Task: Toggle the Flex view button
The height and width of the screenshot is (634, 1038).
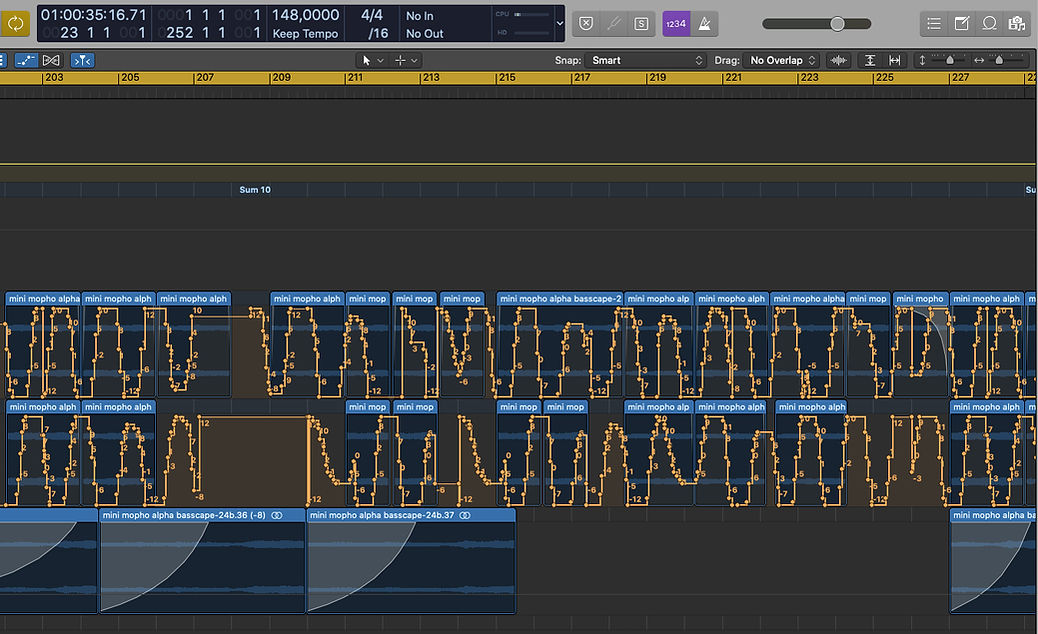Action: 51,60
